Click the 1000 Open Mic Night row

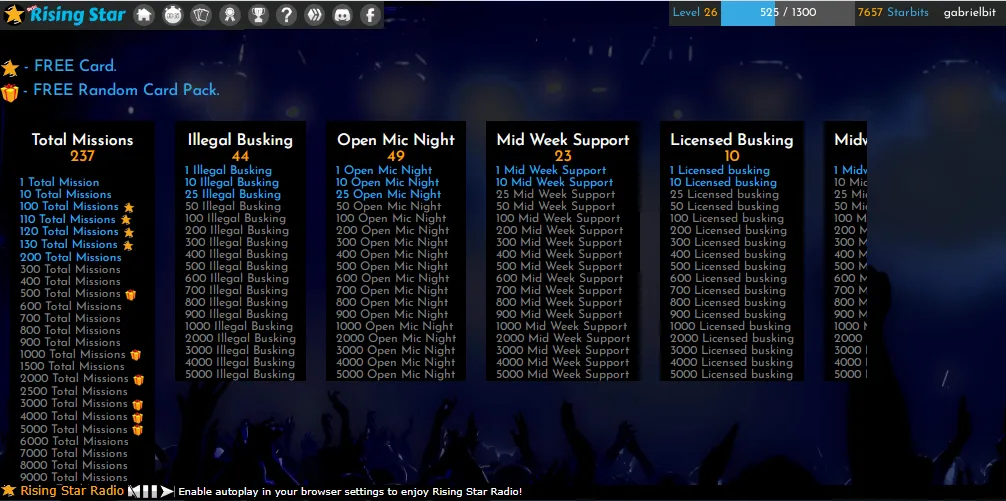[x=396, y=326]
